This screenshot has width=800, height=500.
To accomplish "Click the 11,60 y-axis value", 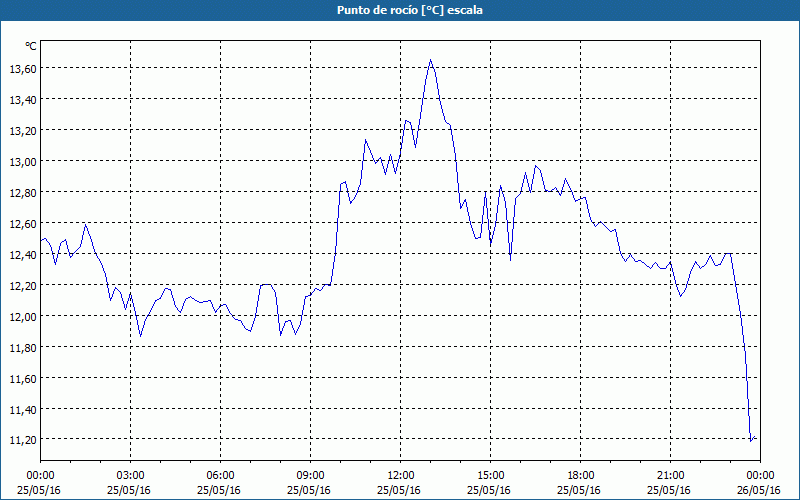I will coord(22,378).
